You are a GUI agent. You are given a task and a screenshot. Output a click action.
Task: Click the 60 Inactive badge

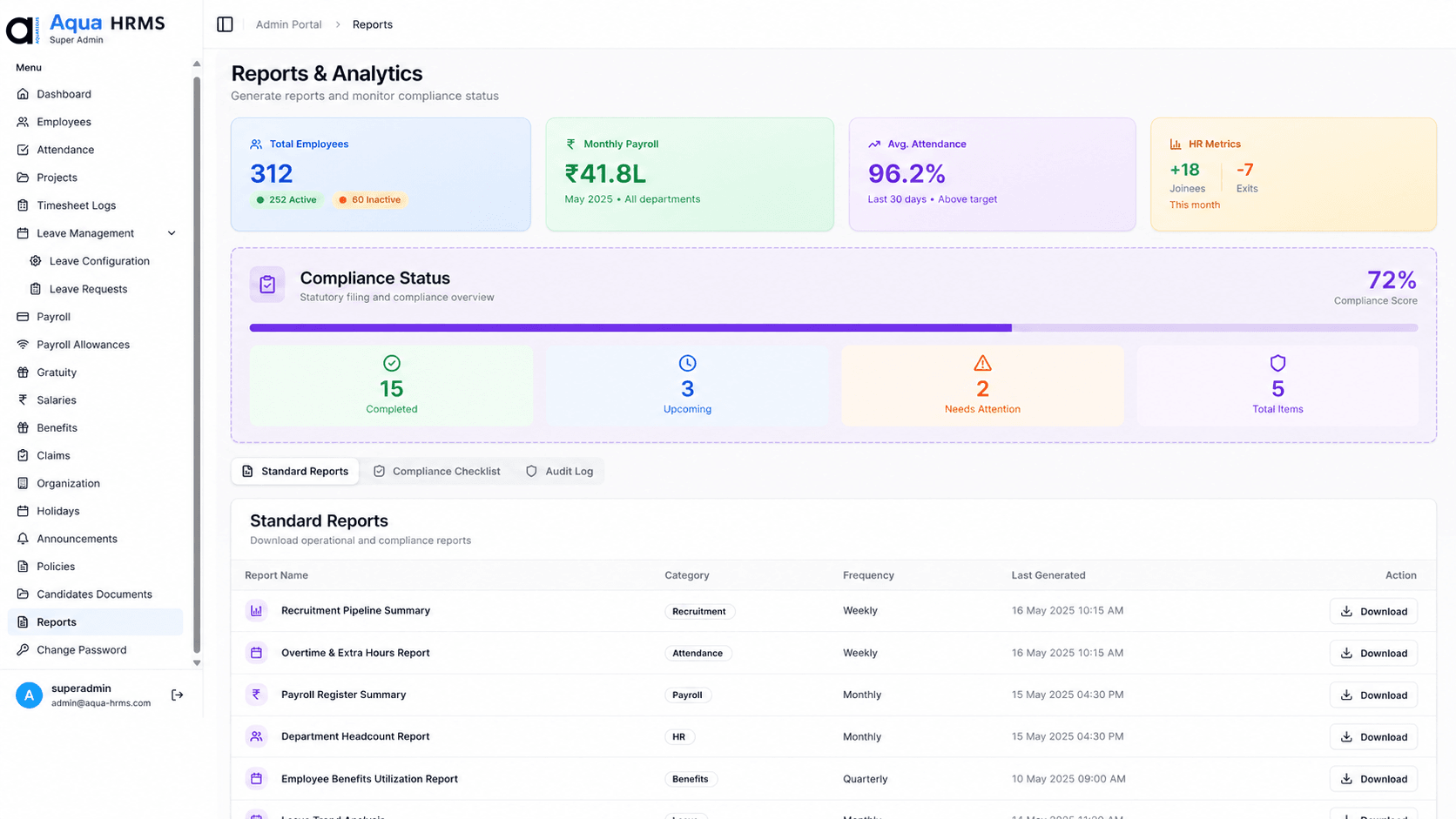click(x=369, y=199)
